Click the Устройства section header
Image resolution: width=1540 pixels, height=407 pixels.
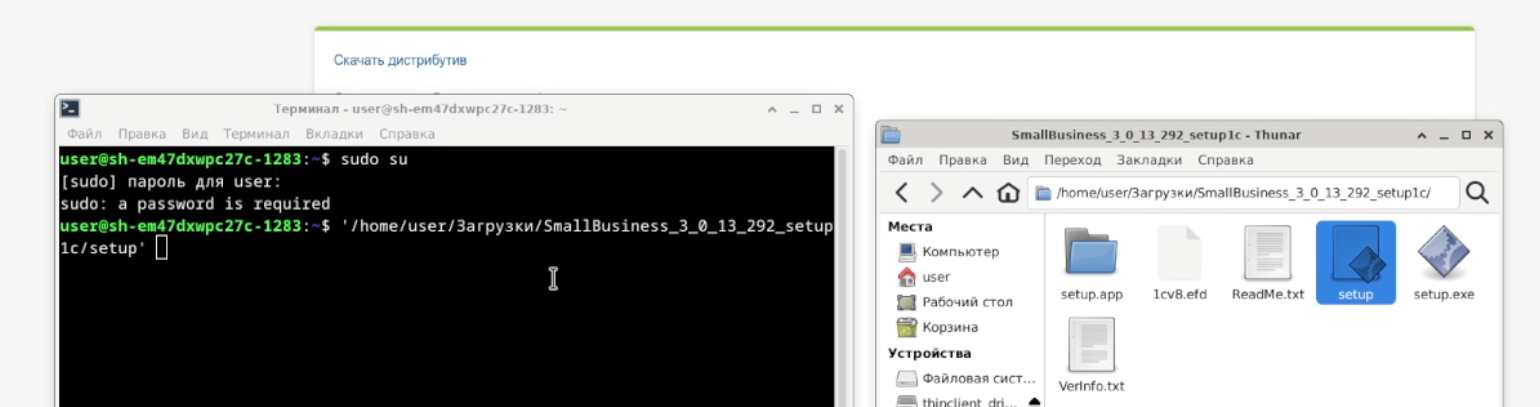coord(929,353)
